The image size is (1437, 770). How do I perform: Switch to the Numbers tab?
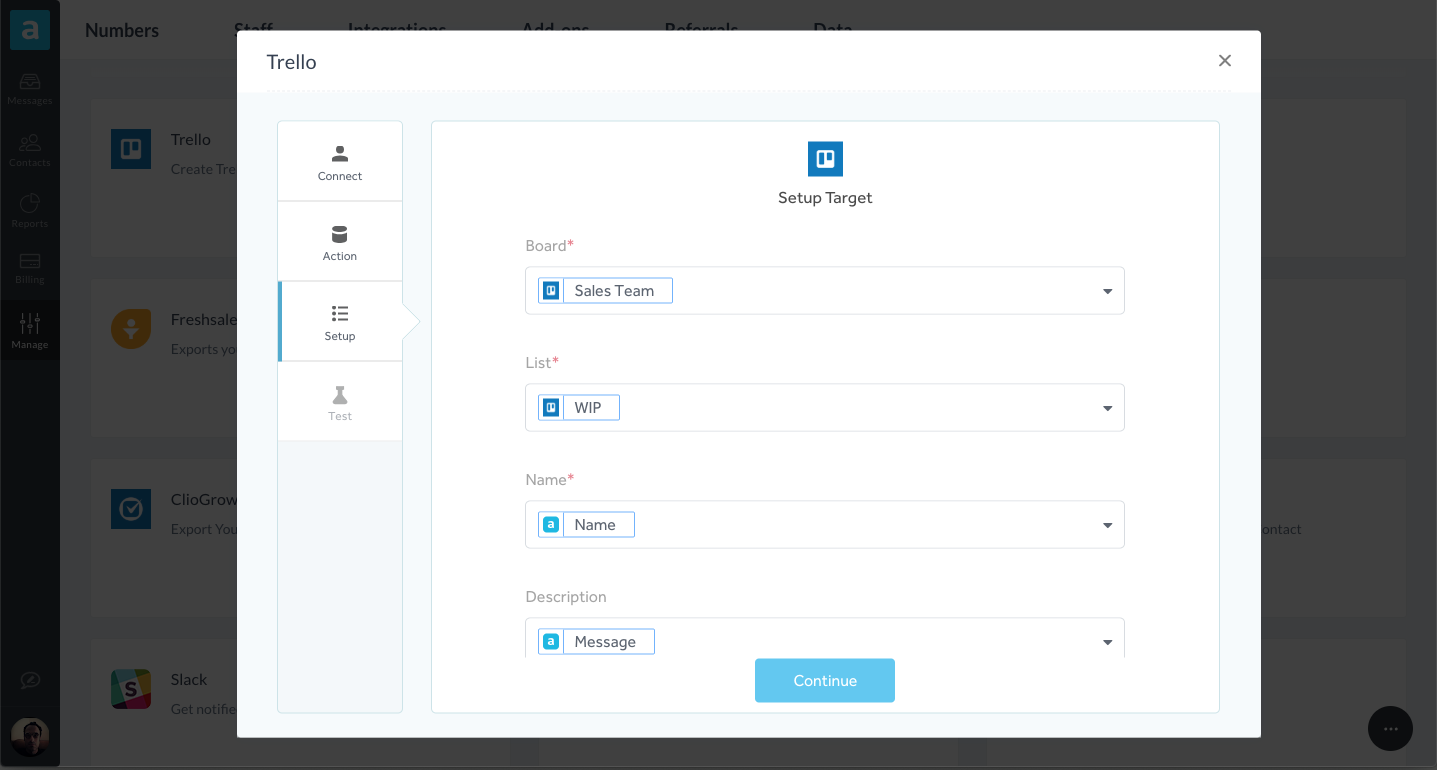(122, 30)
